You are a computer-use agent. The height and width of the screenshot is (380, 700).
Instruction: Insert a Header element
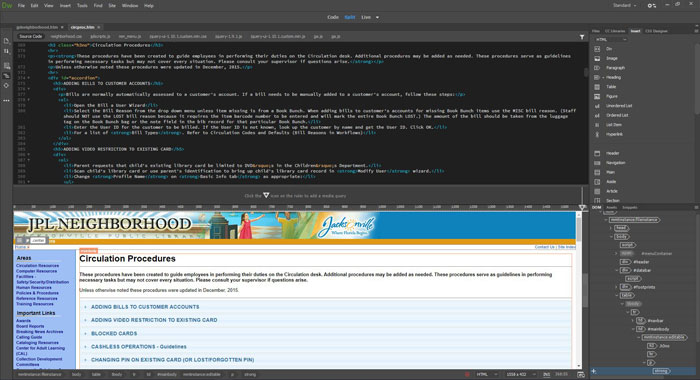612,153
